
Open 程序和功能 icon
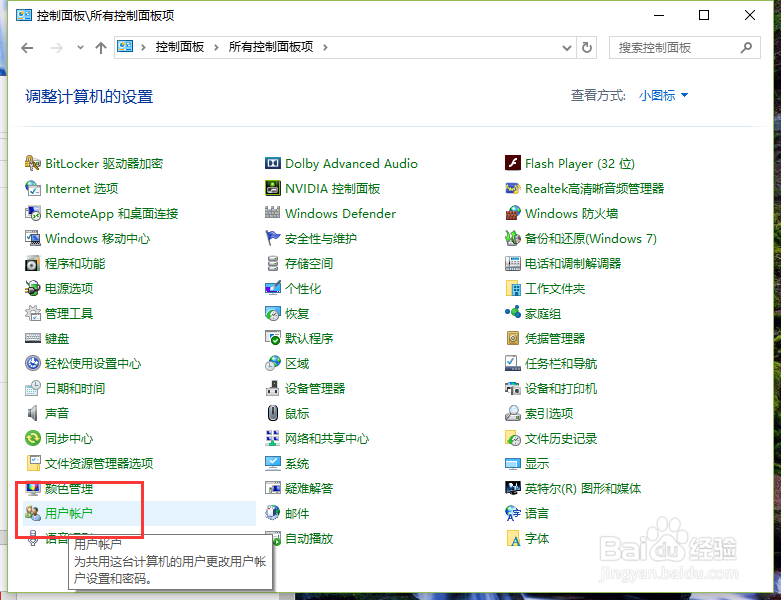pos(32,263)
